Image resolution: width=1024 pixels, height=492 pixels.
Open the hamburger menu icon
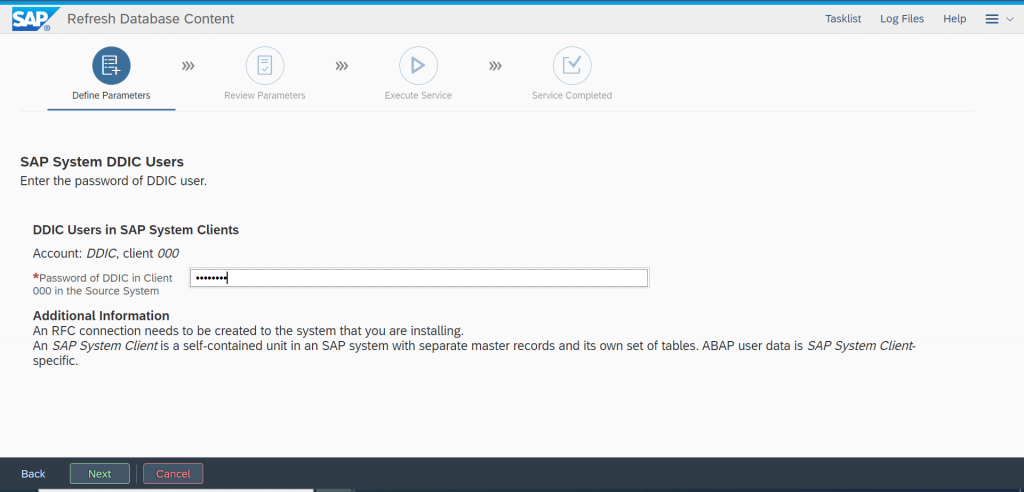(991, 19)
